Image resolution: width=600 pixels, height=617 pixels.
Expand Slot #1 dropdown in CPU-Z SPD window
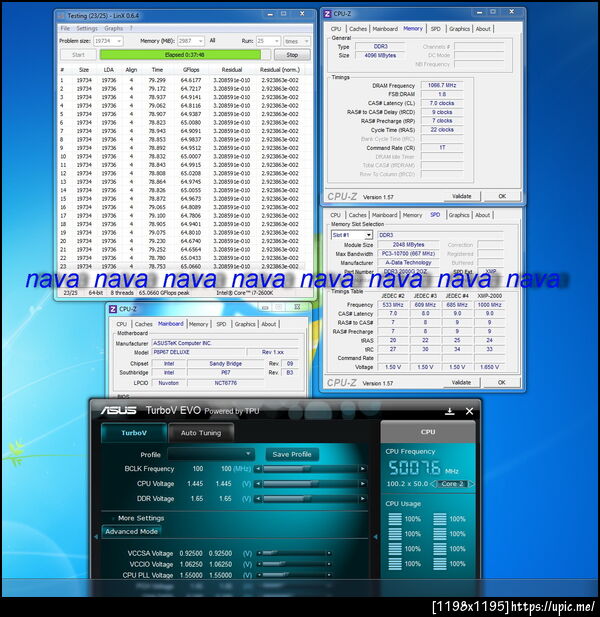coord(368,235)
